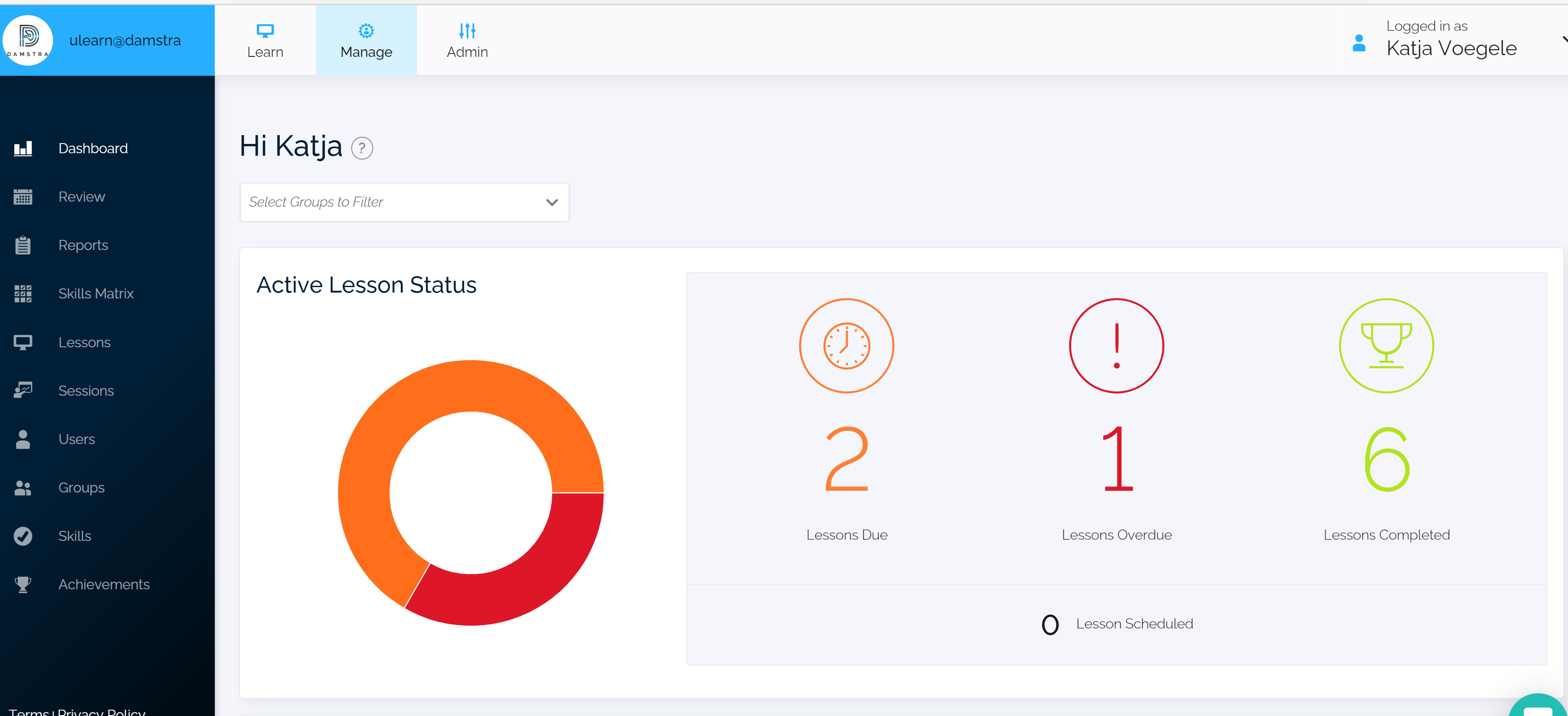Image resolution: width=1568 pixels, height=716 pixels.
Task: Click the Reports clipboard icon
Action: 23,245
